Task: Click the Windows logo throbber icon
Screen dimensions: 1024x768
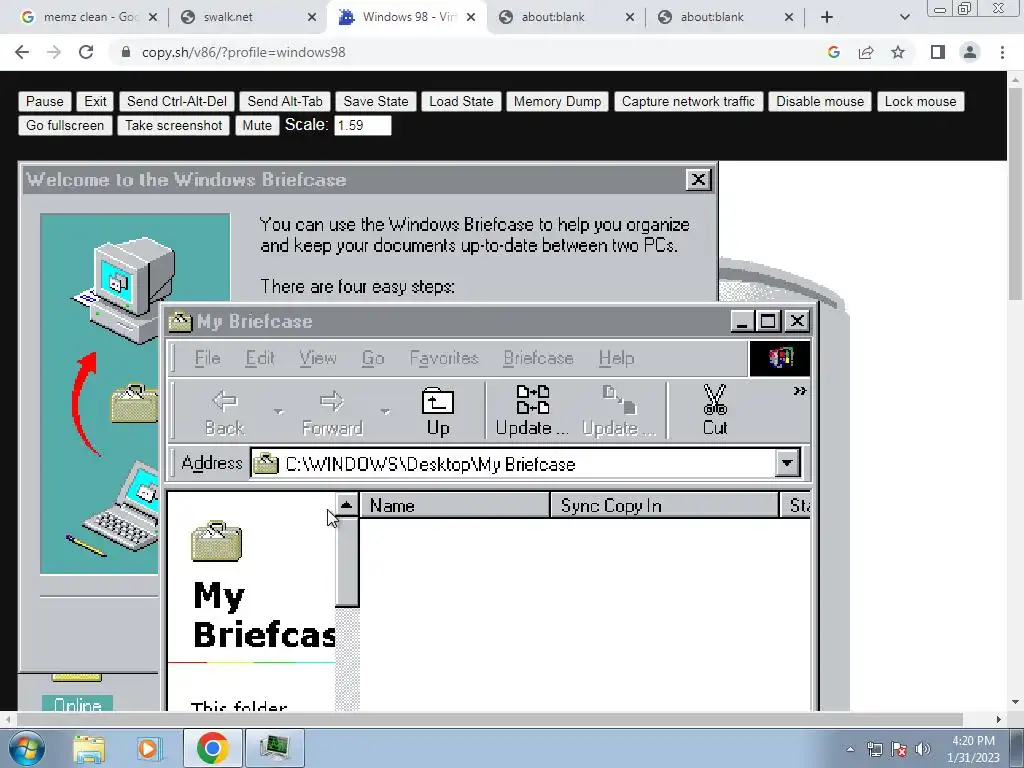Action: [780, 359]
